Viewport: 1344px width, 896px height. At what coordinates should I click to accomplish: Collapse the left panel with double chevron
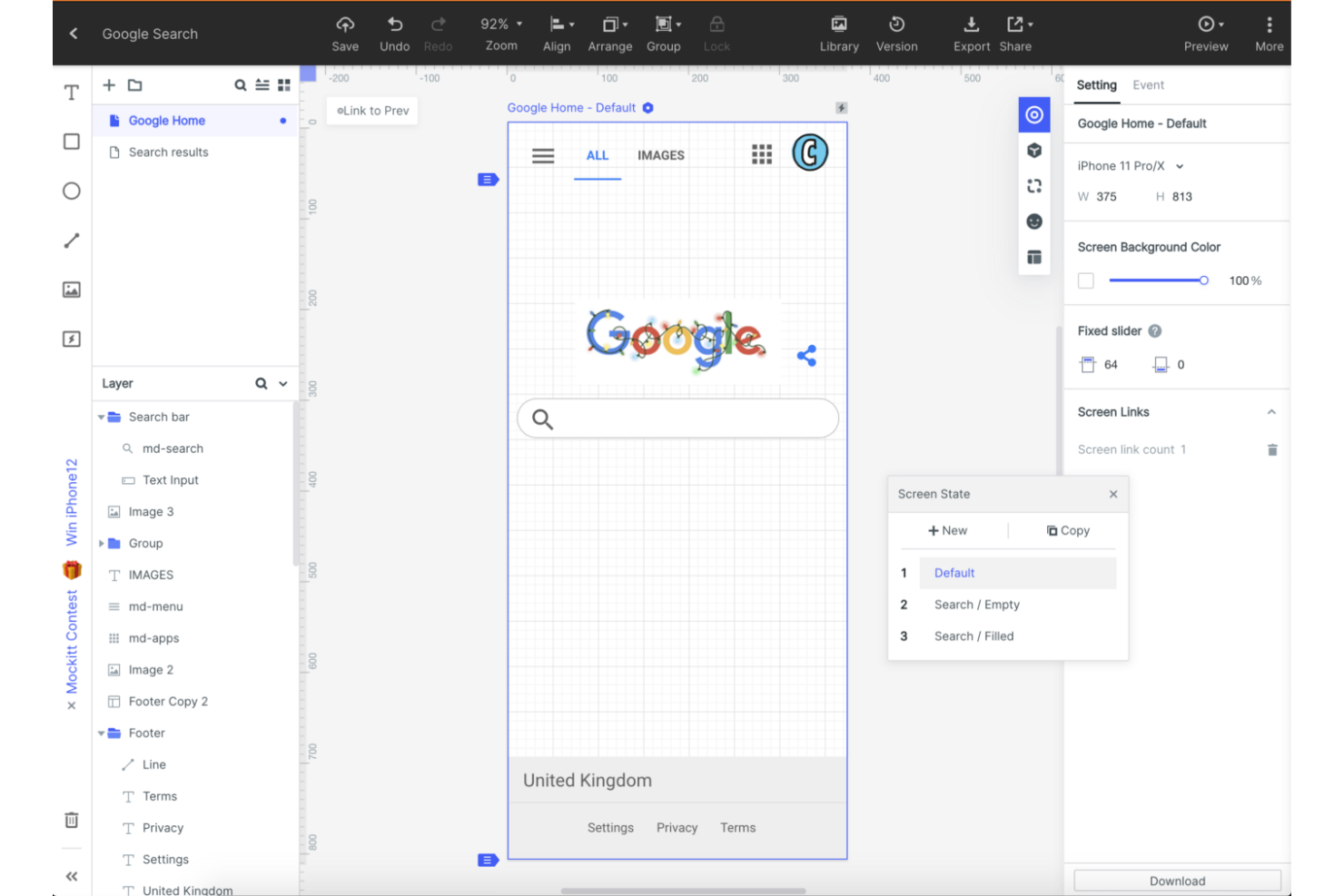[72, 876]
